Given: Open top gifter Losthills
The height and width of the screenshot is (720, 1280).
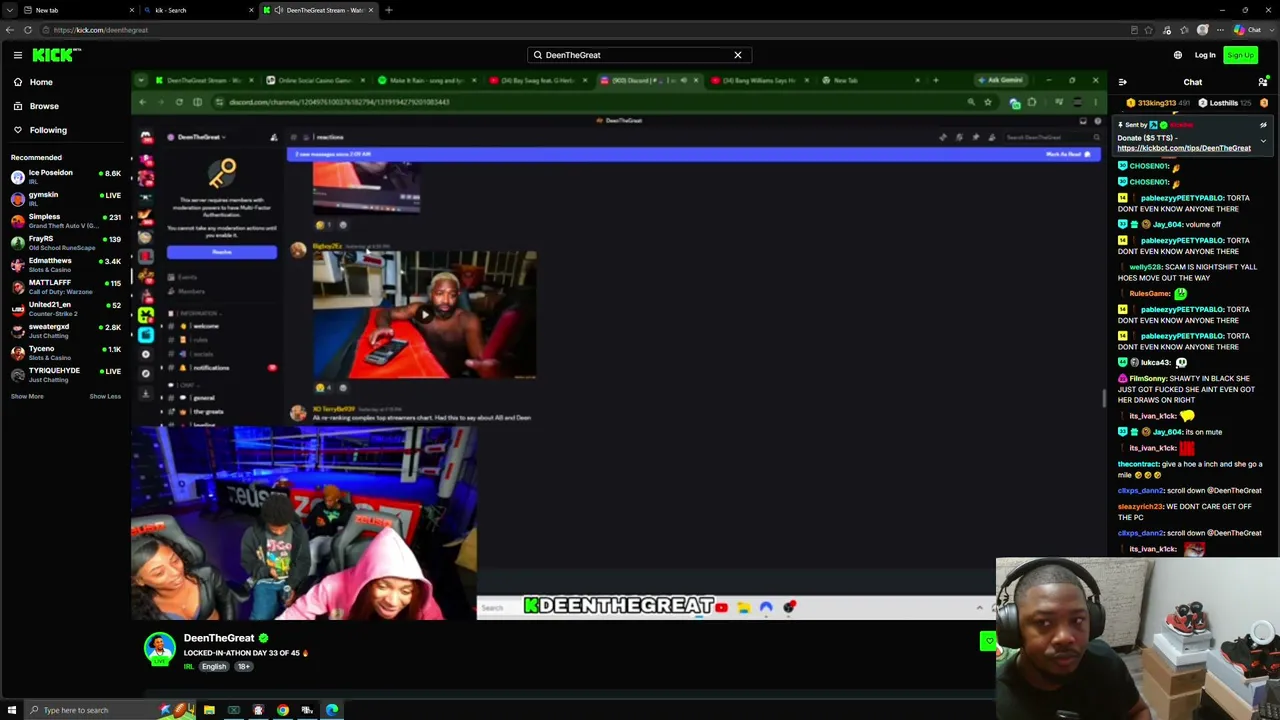Looking at the screenshot, I should (x=1225, y=103).
